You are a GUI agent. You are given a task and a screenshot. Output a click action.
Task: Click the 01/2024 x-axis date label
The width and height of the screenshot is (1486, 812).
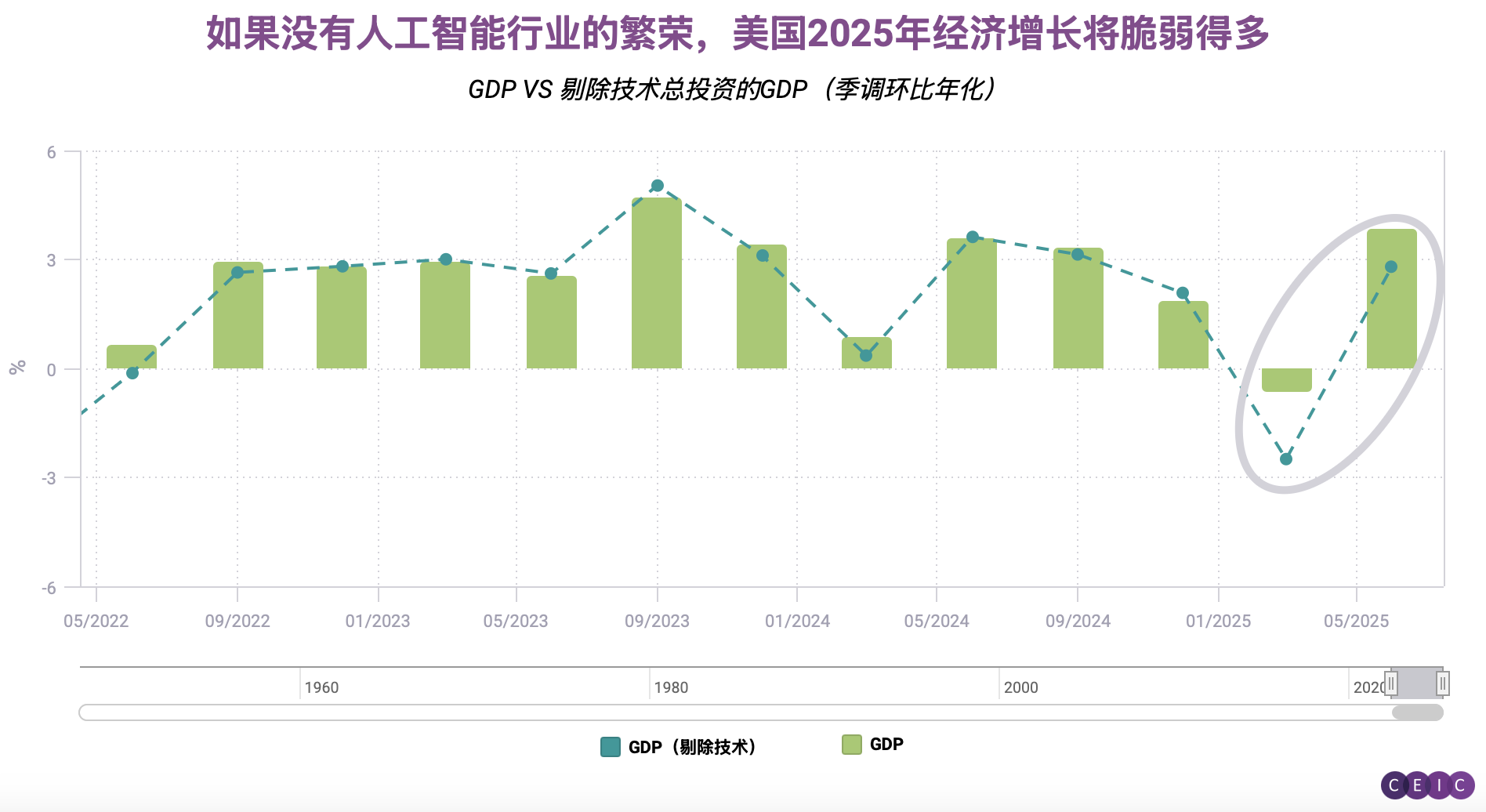tap(797, 622)
